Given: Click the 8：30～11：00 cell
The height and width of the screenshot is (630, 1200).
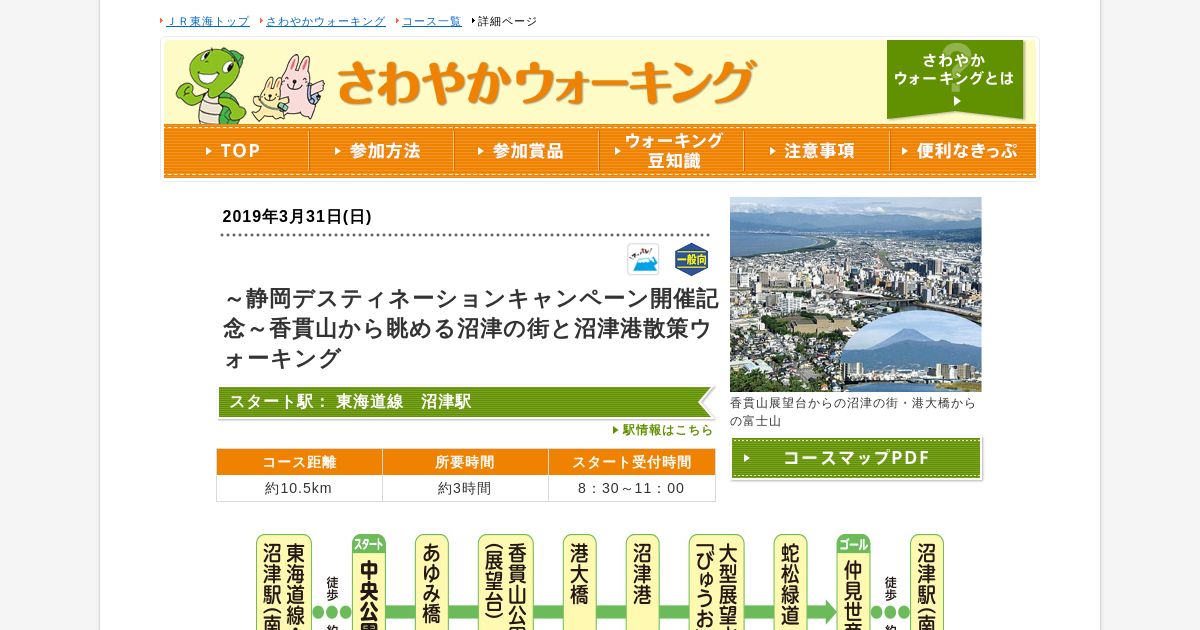Looking at the screenshot, I should pos(632,488).
